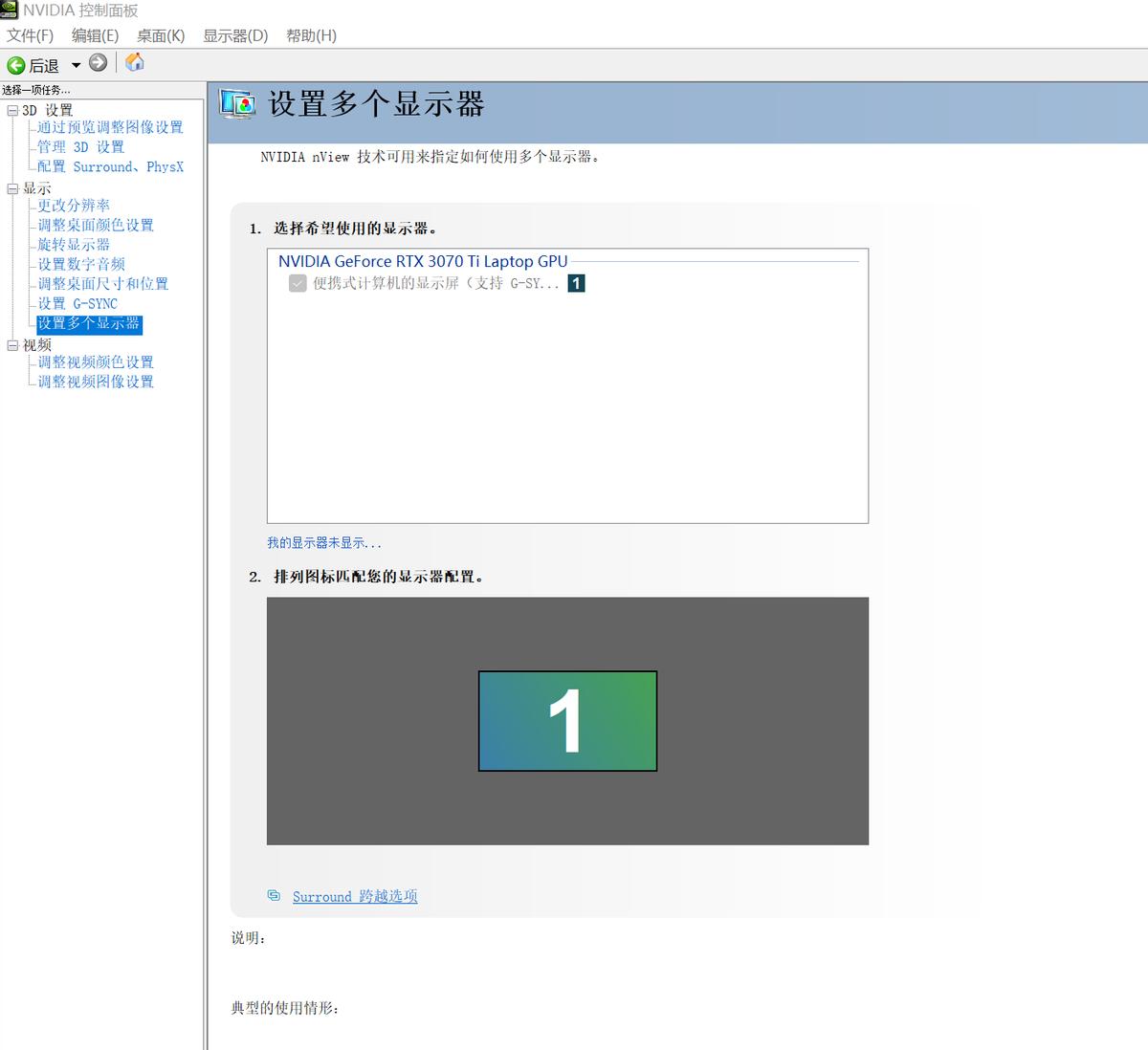
Task: Open 设置 G-SYNC tree item
Action: click(x=77, y=303)
